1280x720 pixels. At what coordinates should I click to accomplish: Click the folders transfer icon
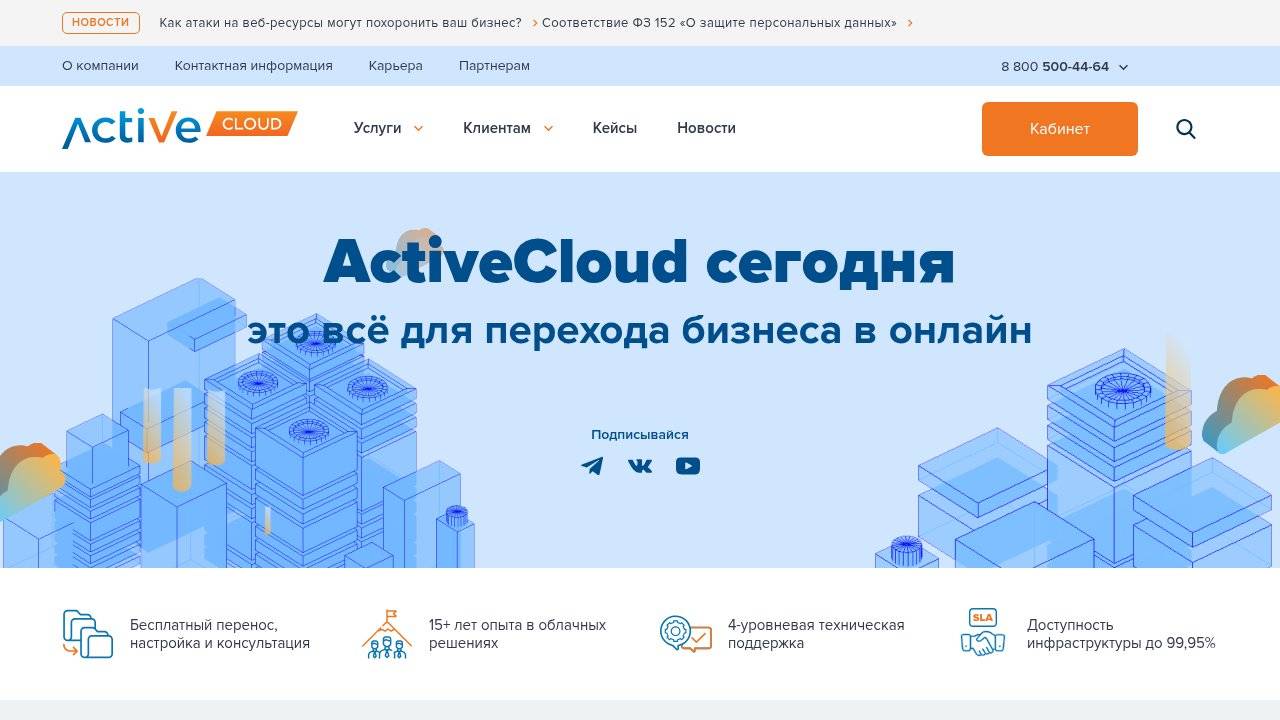click(x=88, y=634)
